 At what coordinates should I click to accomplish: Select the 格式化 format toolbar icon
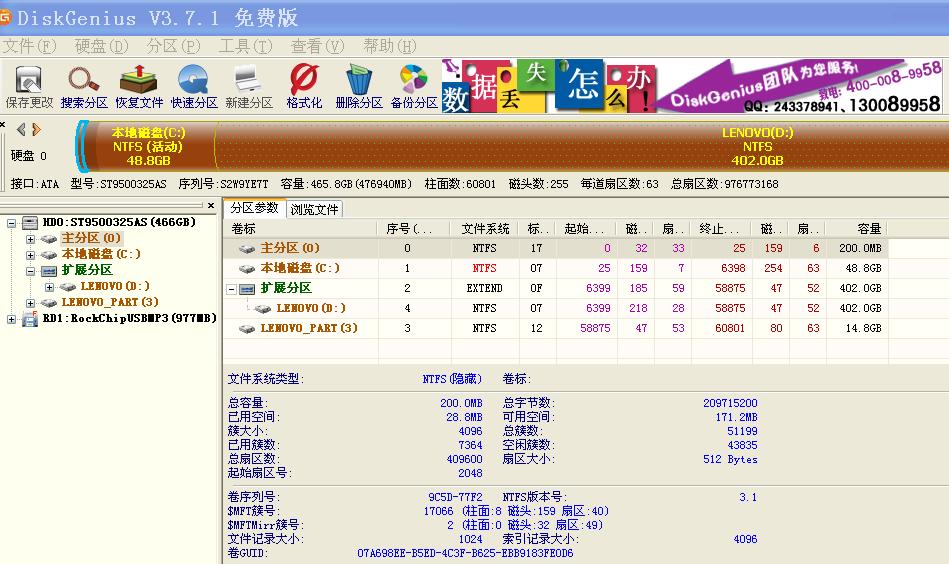pyautogui.click(x=304, y=87)
